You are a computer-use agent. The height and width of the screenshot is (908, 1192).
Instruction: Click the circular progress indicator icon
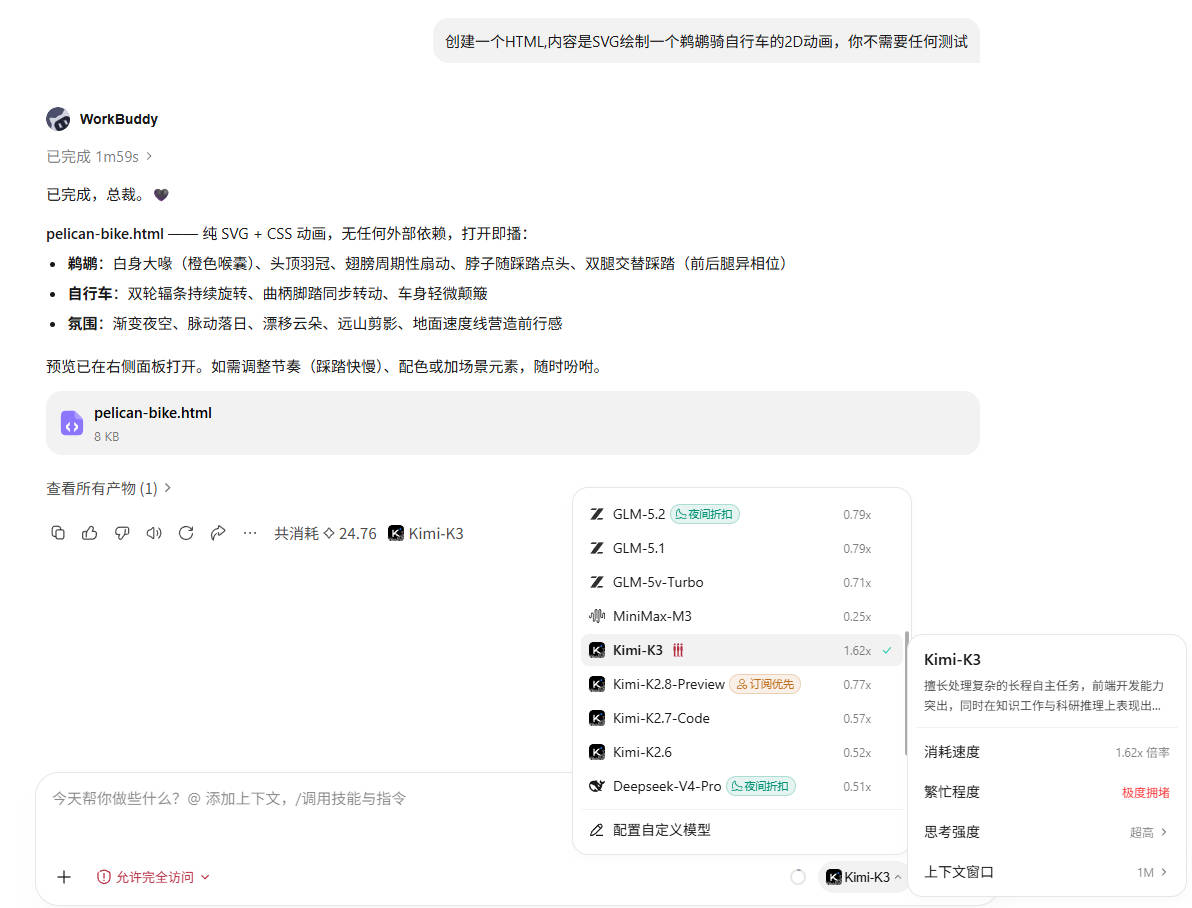coord(798,877)
